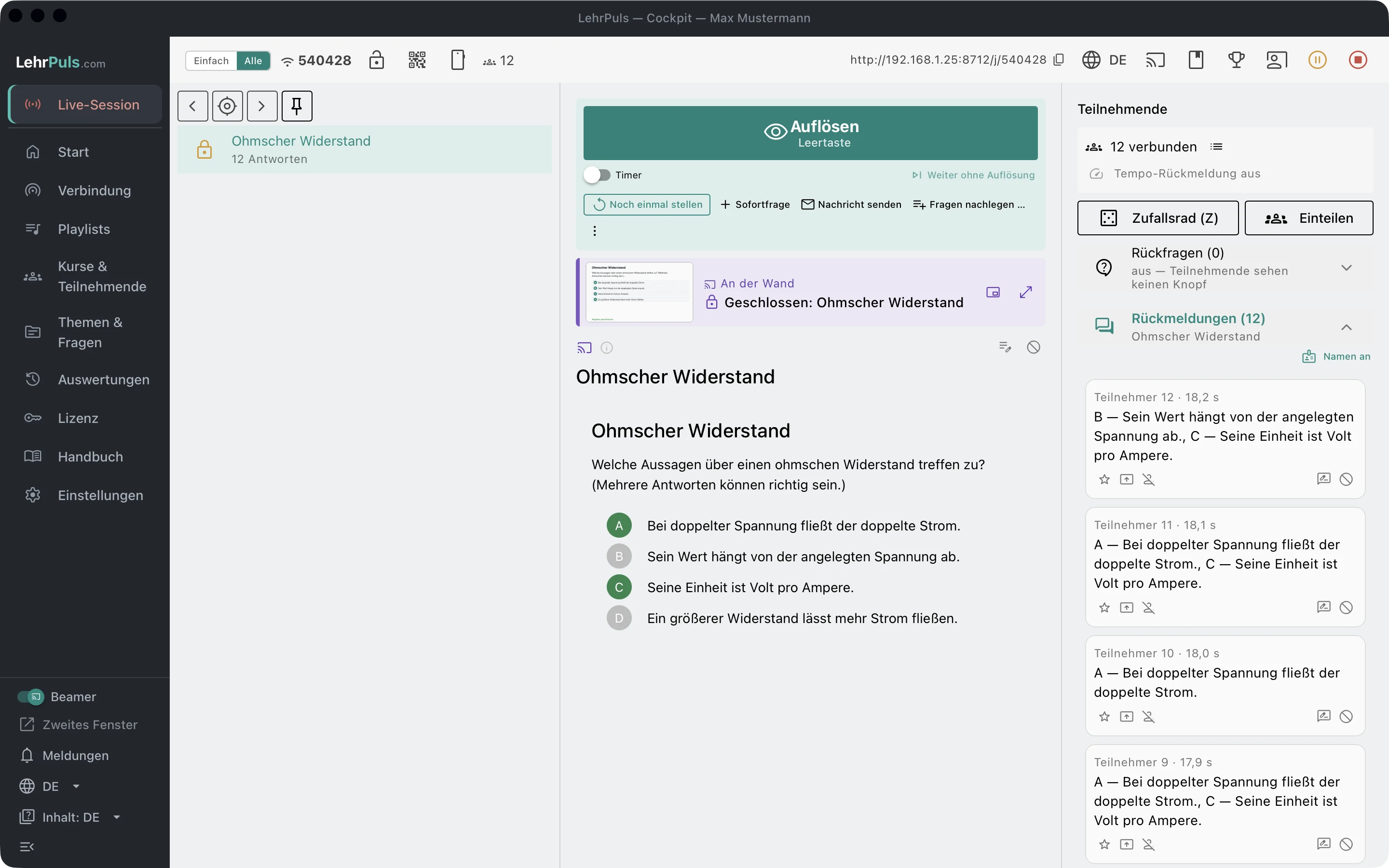Click the pin icon above question list
This screenshot has height=868, width=1389.
[297, 106]
